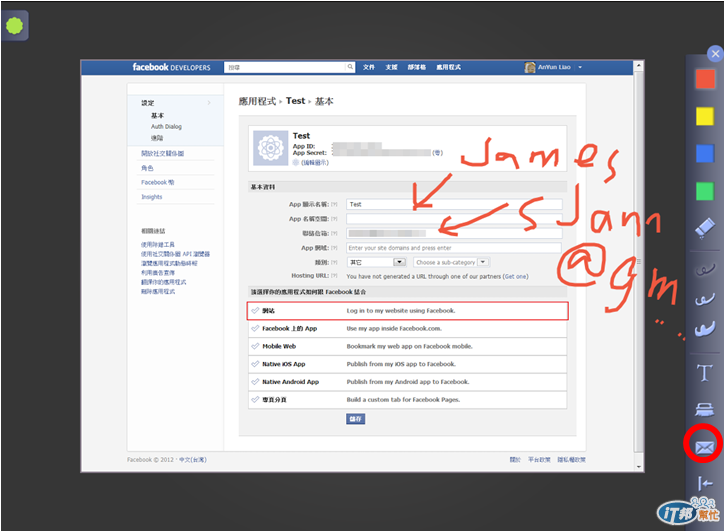Open 角色 in the sidebar

pyautogui.click(x=147, y=168)
